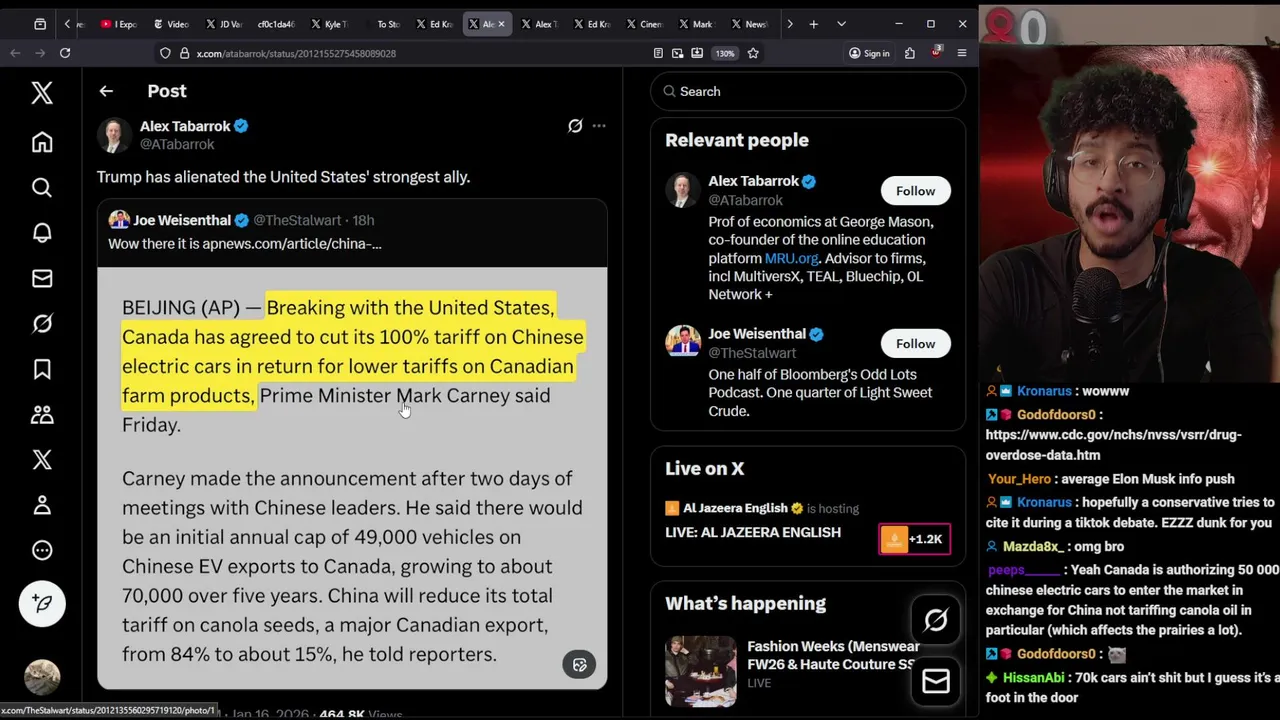Switch to the JD Van tab

225,24
